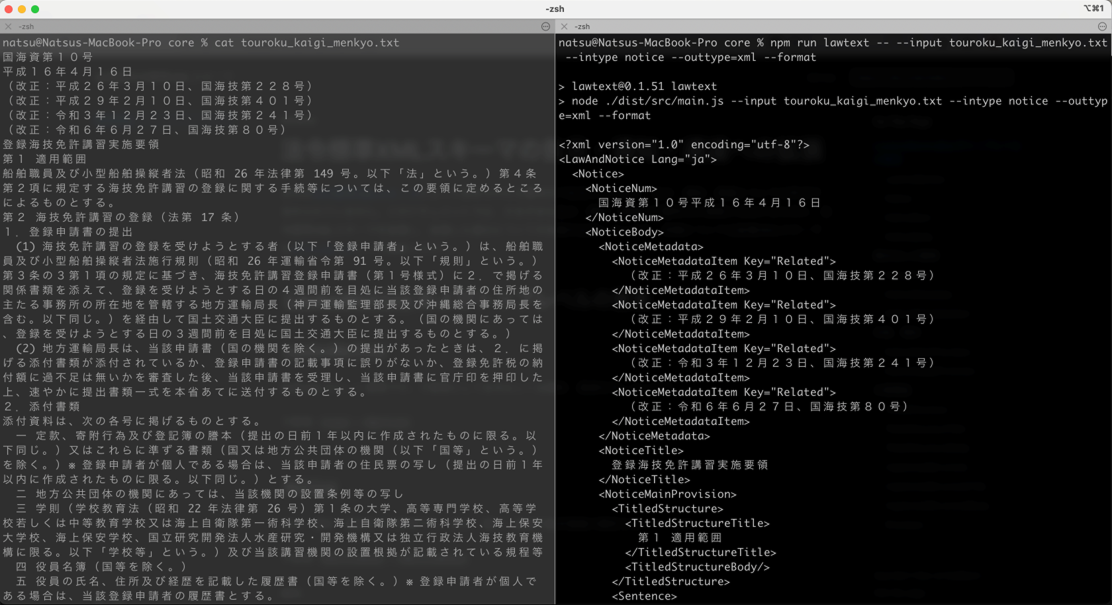This screenshot has height=605, width=1112.
Task: Close the right terminal pane with its X icon
Action: (565, 26)
